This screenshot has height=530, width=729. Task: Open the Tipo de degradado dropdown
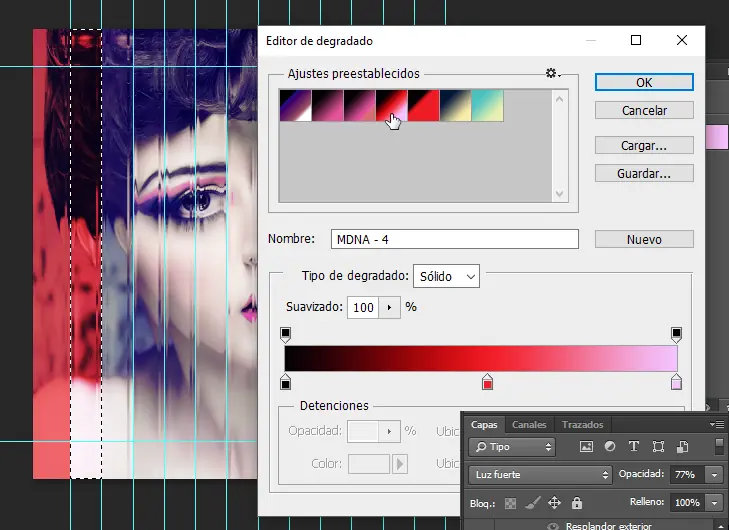point(447,276)
